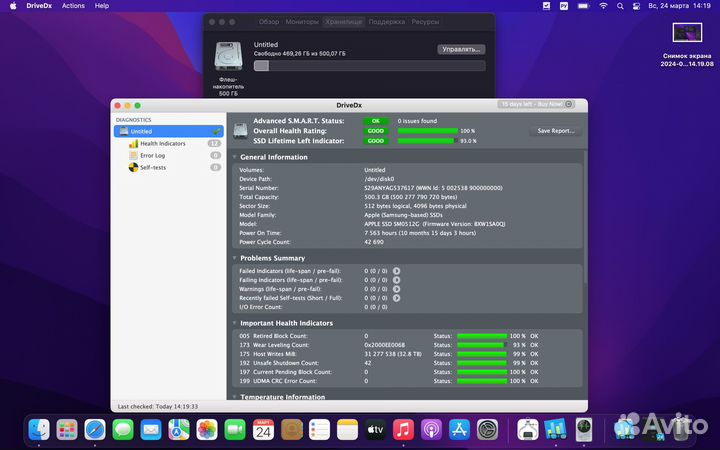Show details for Failing Indicators row
Screen dimensions: 720x450
click(x=396, y=280)
